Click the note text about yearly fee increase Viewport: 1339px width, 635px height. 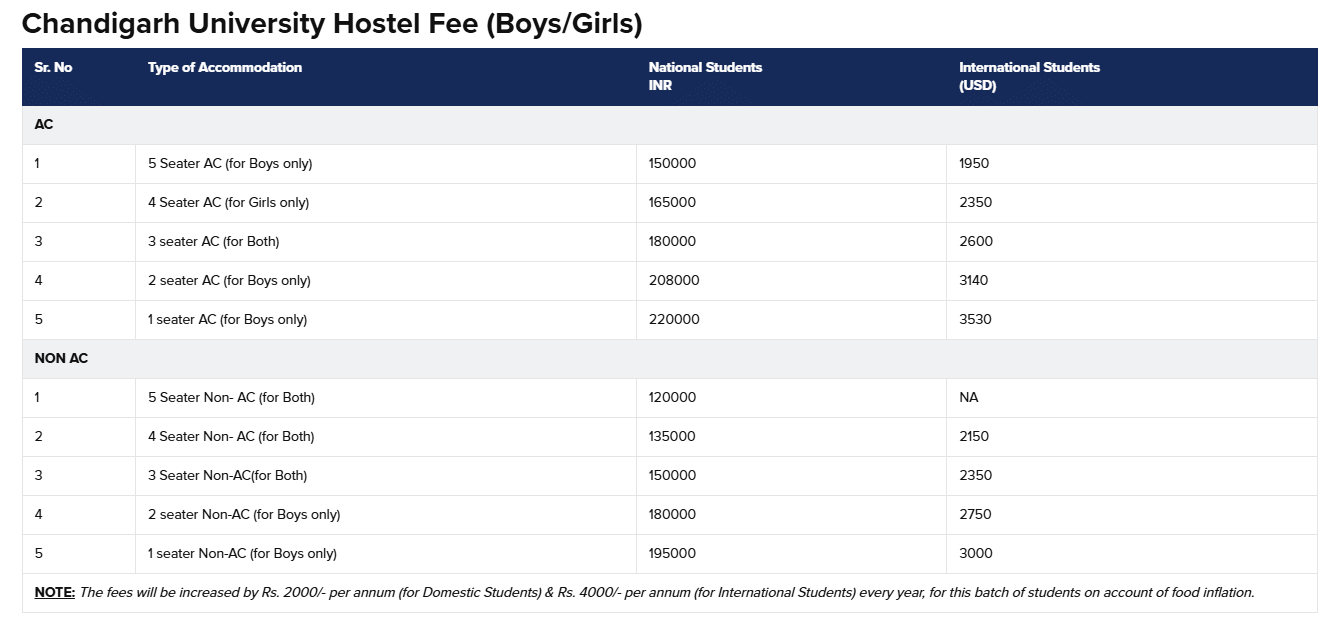(667, 592)
